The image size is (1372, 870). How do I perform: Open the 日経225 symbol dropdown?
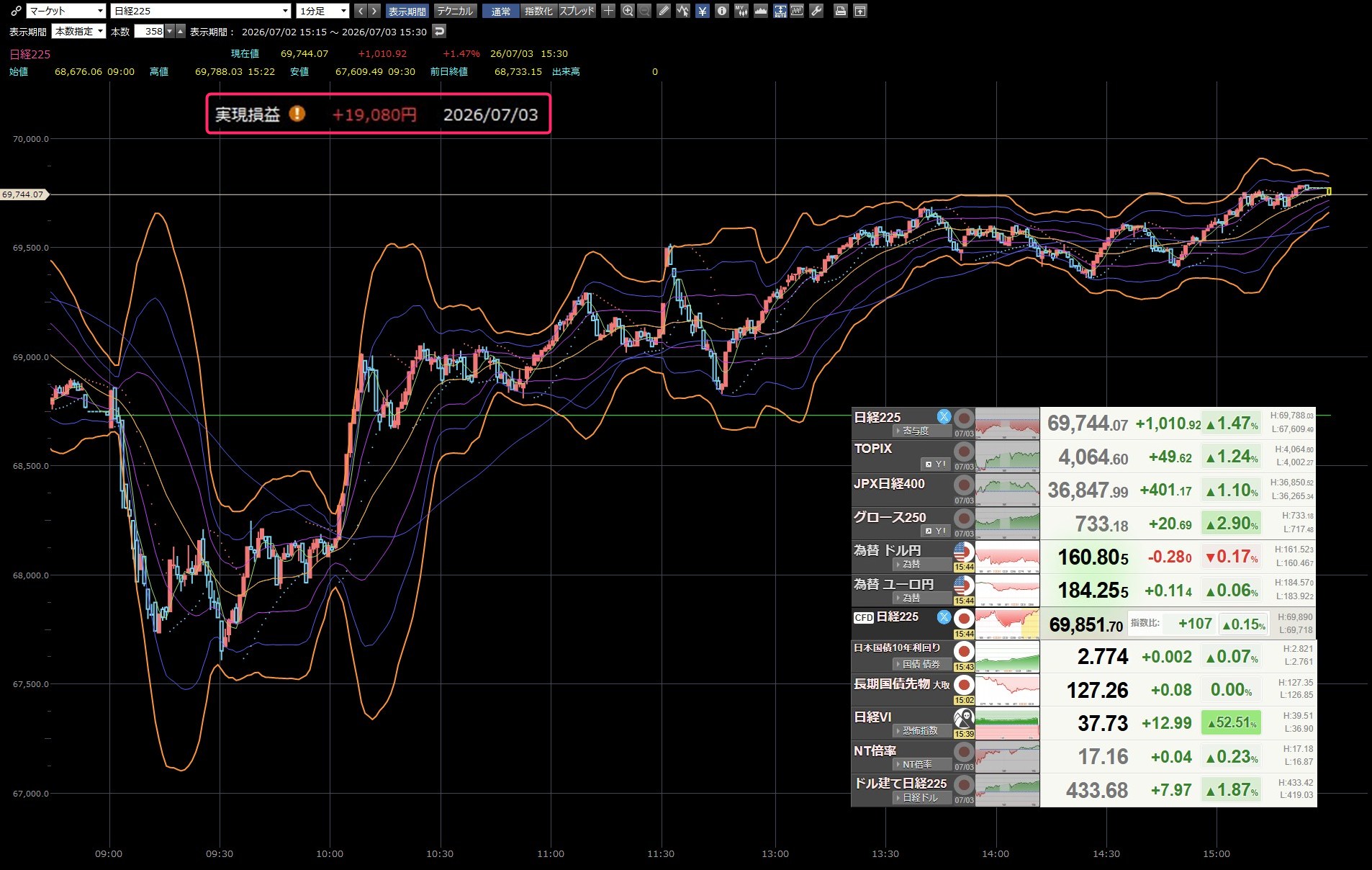click(201, 11)
